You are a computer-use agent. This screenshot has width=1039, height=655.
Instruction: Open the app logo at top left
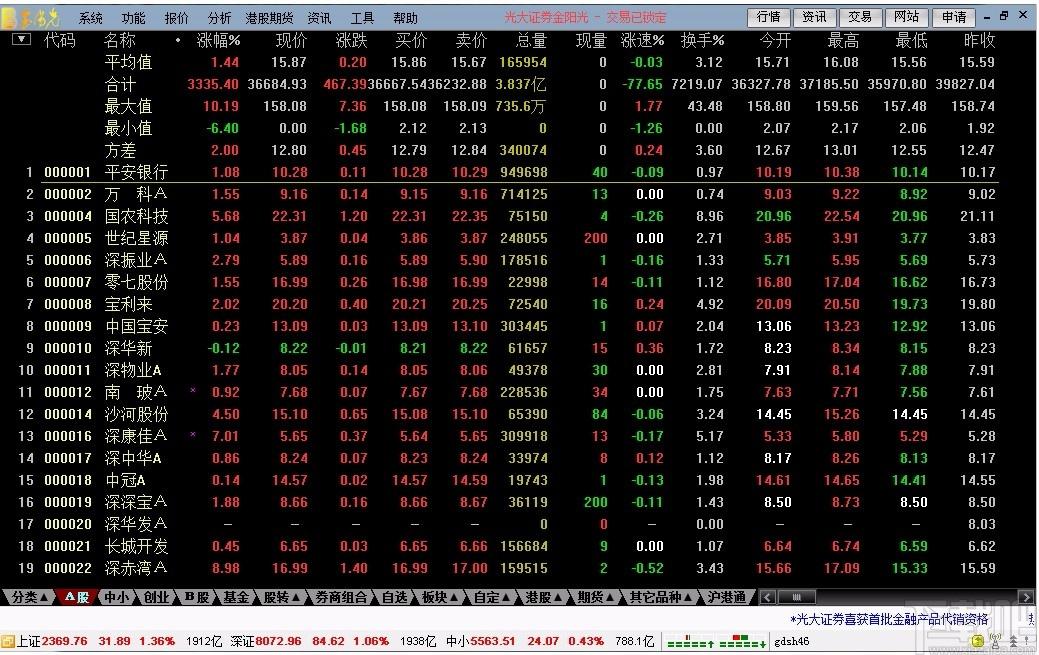(30, 17)
